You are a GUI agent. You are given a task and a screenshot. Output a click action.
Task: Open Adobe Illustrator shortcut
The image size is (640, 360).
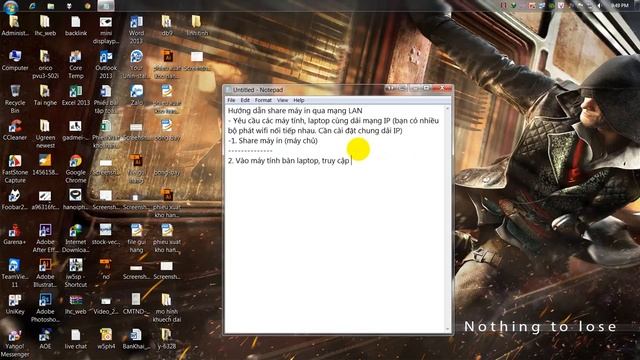45,273
